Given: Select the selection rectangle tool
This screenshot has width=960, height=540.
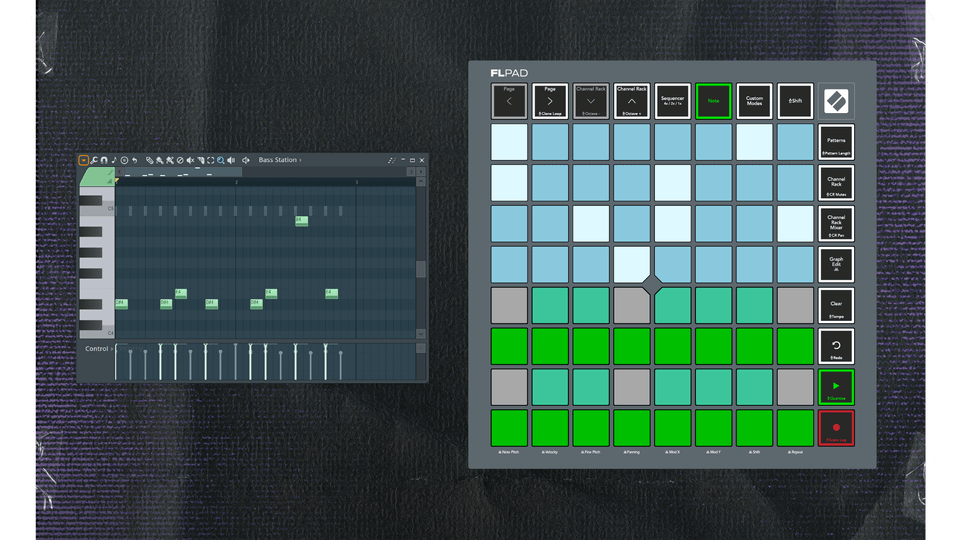Looking at the screenshot, I should point(211,160).
